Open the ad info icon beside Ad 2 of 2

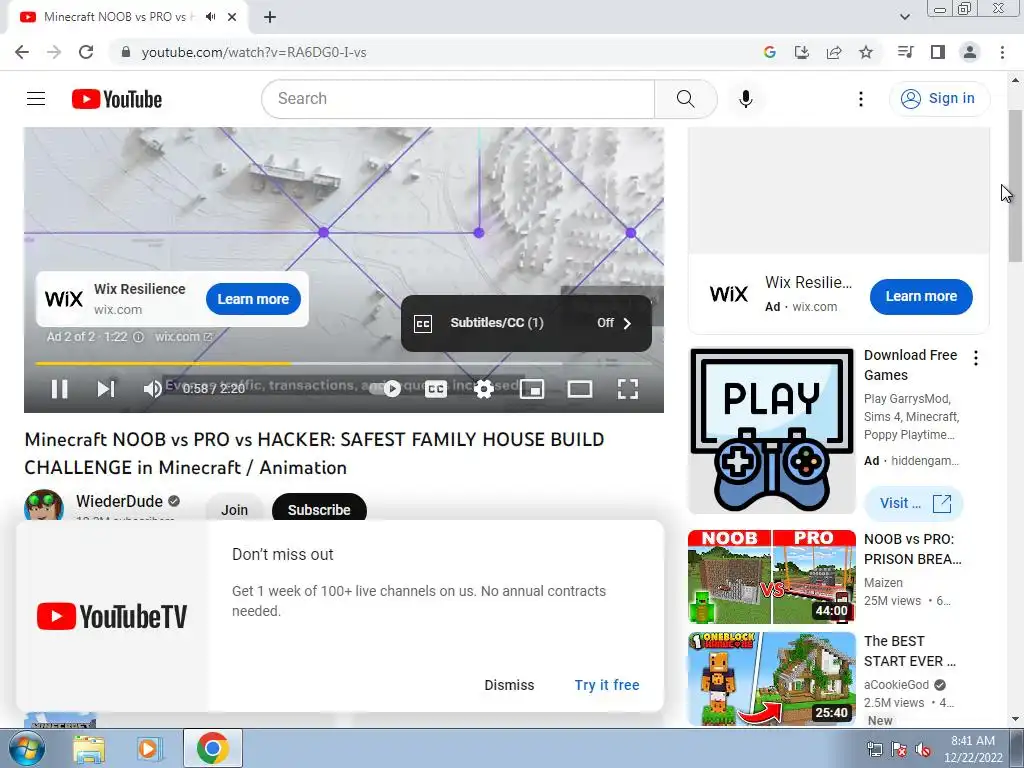click(138, 337)
